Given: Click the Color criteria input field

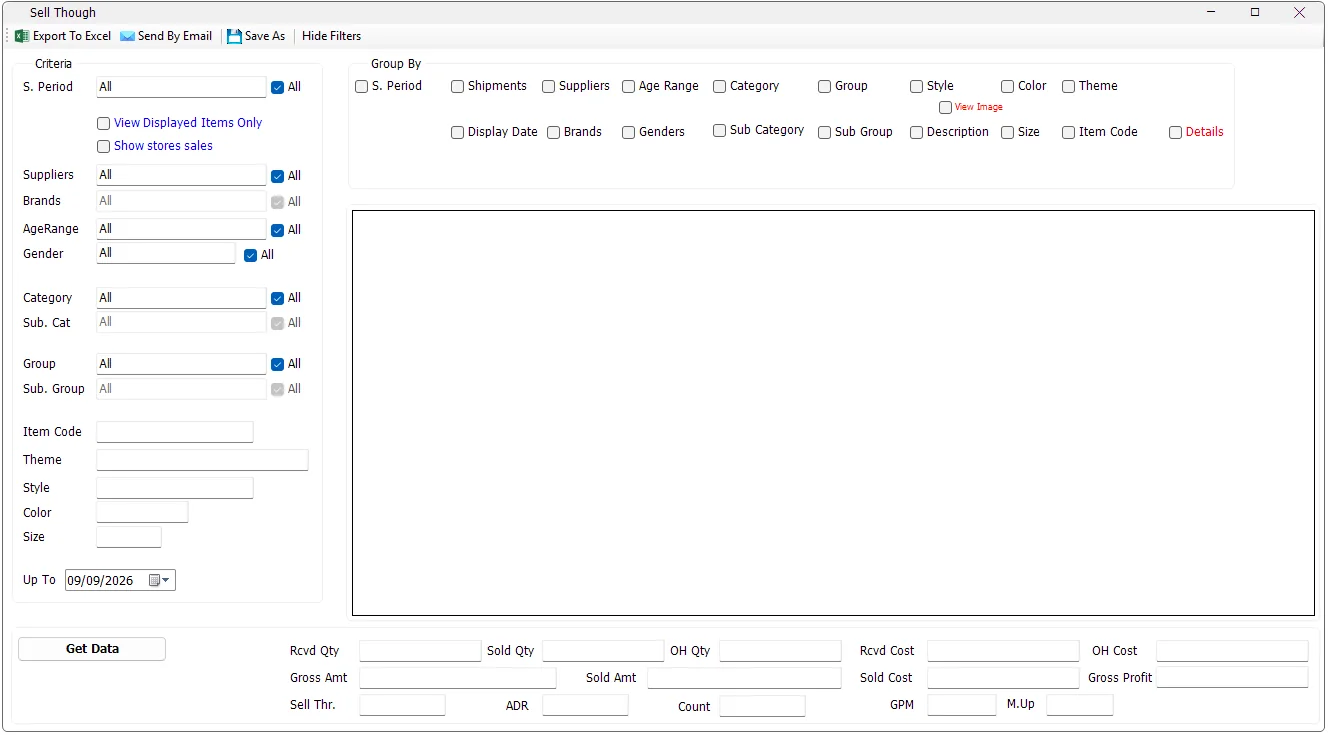Looking at the screenshot, I should pos(142,512).
